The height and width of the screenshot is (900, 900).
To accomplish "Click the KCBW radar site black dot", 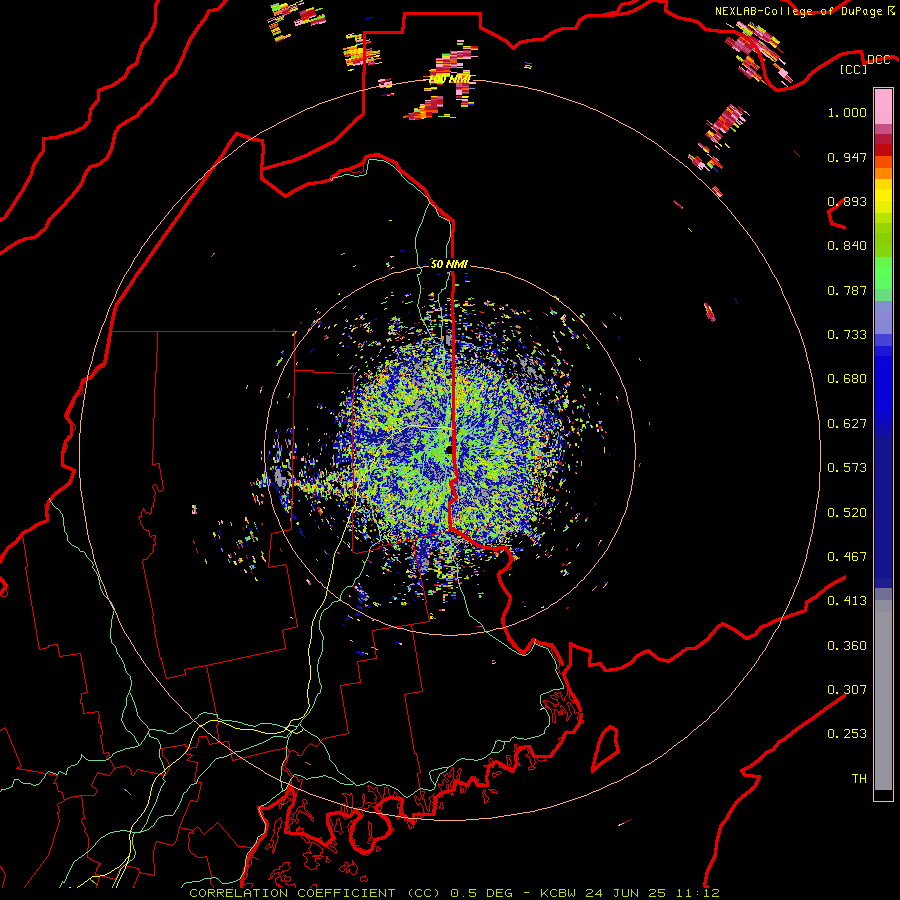I will pyautogui.click(x=449, y=450).
